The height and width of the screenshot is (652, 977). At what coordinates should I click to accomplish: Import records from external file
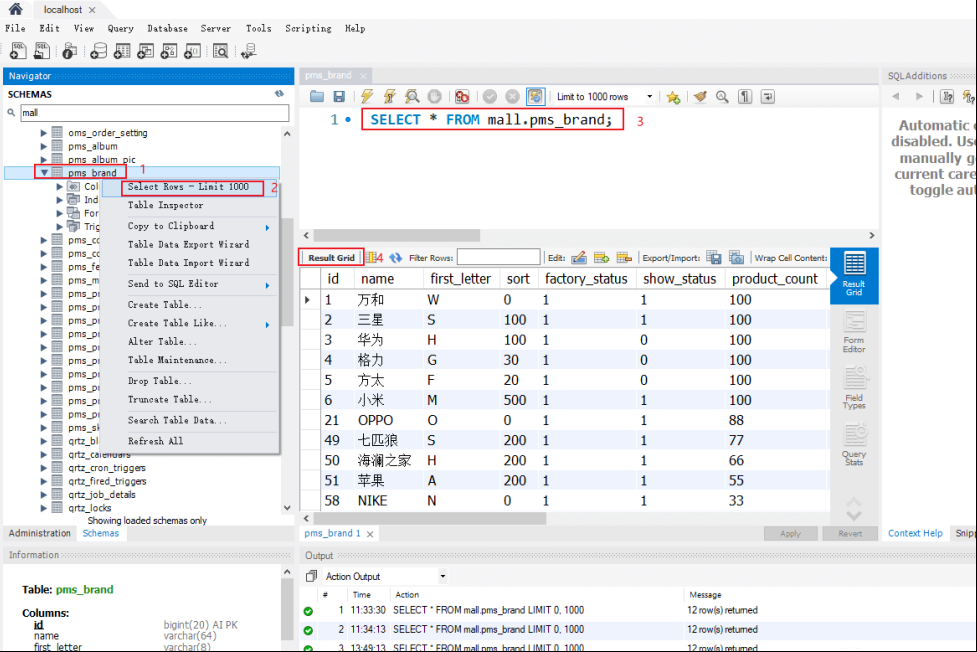pyautogui.click(x=736, y=257)
